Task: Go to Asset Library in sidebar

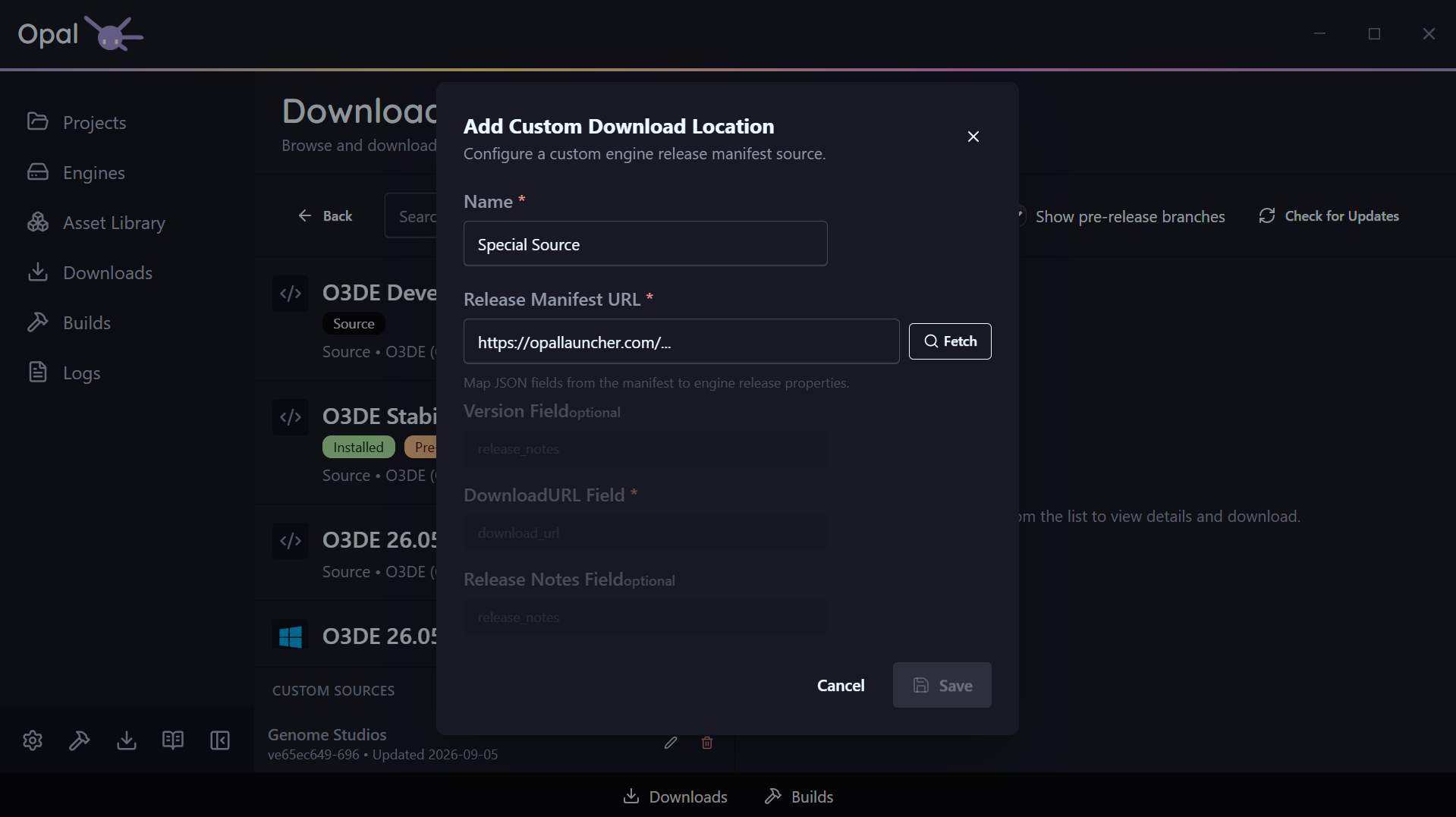Action: point(96,222)
